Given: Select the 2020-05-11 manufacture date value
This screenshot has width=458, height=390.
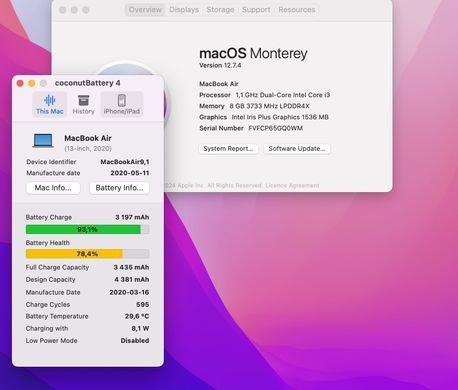Looking at the screenshot, I should tap(130, 173).
